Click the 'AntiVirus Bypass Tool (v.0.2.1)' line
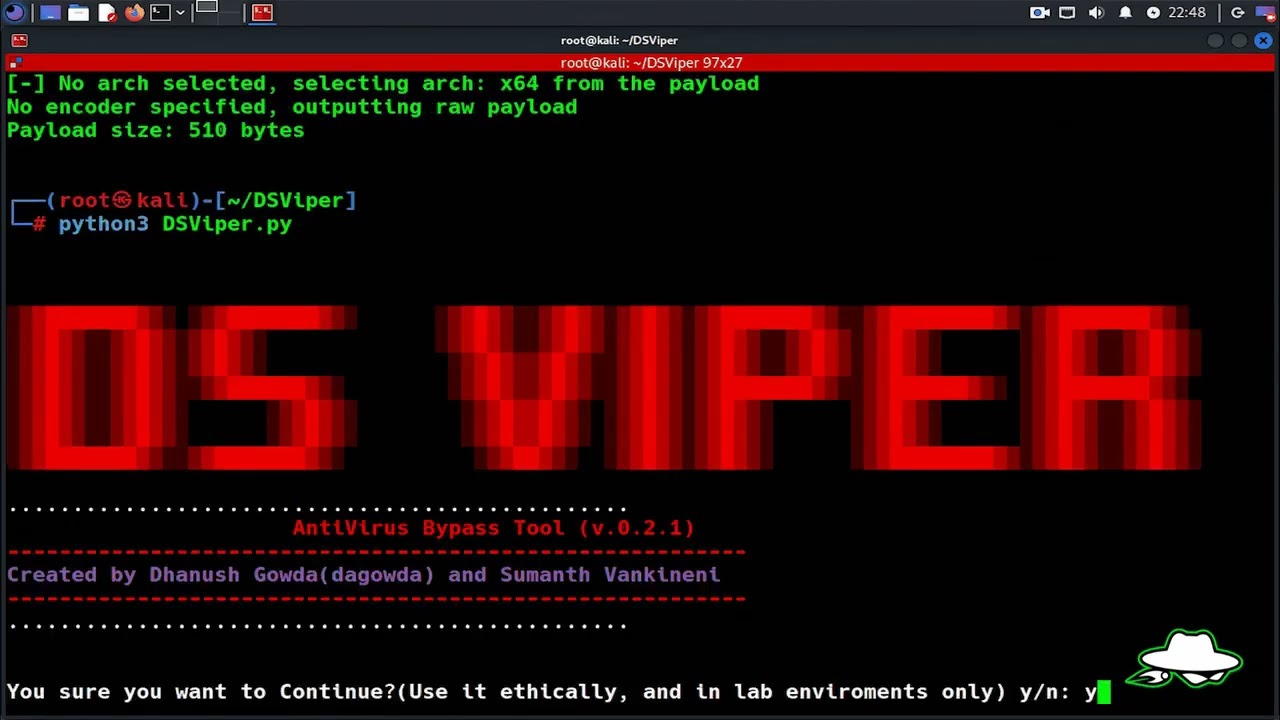 (493, 528)
